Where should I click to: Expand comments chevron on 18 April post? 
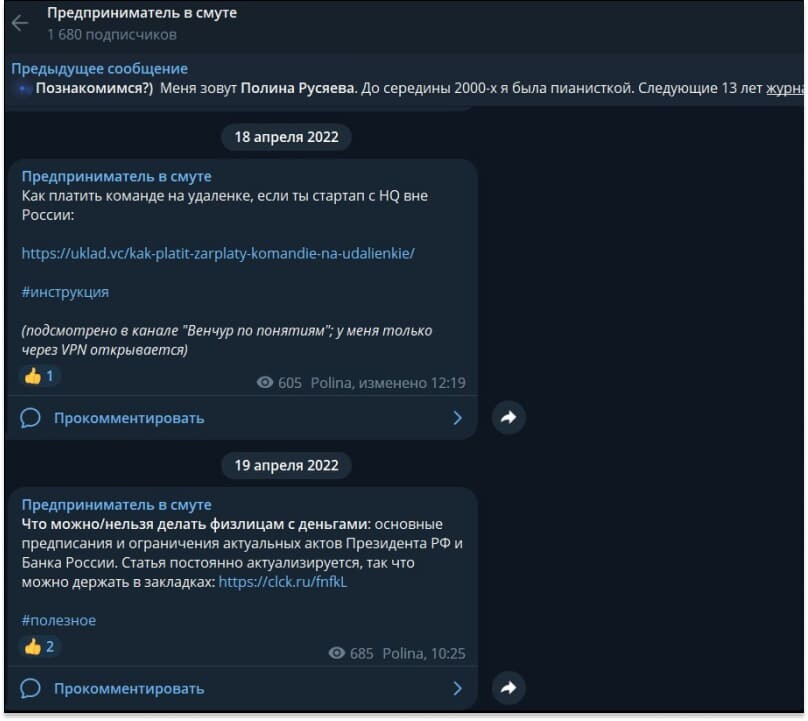coord(458,418)
